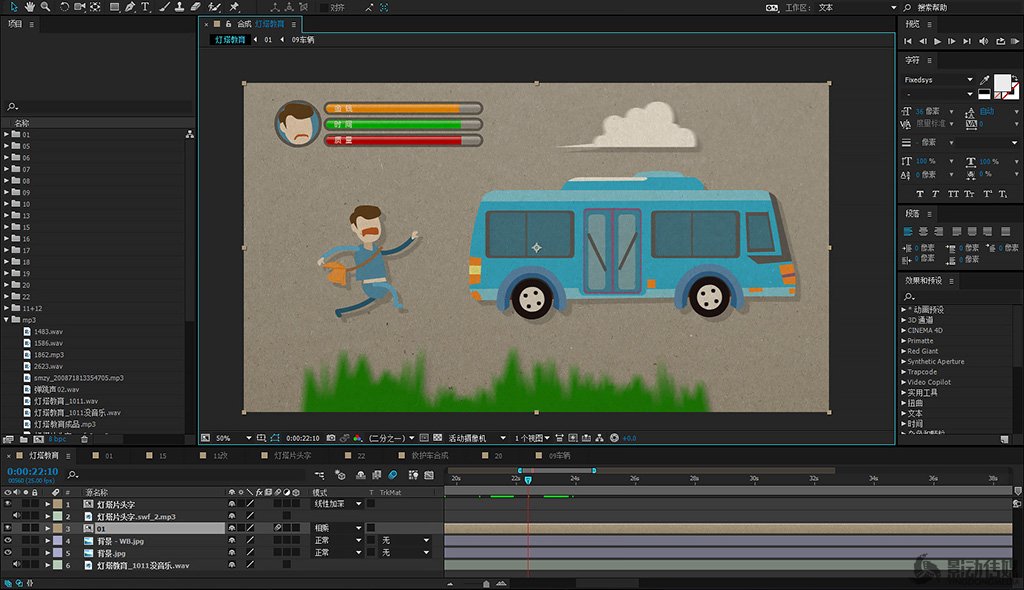Select the Horizontal Type tool
The height and width of the screenshot is (590, 1024).
click(146, 7)
